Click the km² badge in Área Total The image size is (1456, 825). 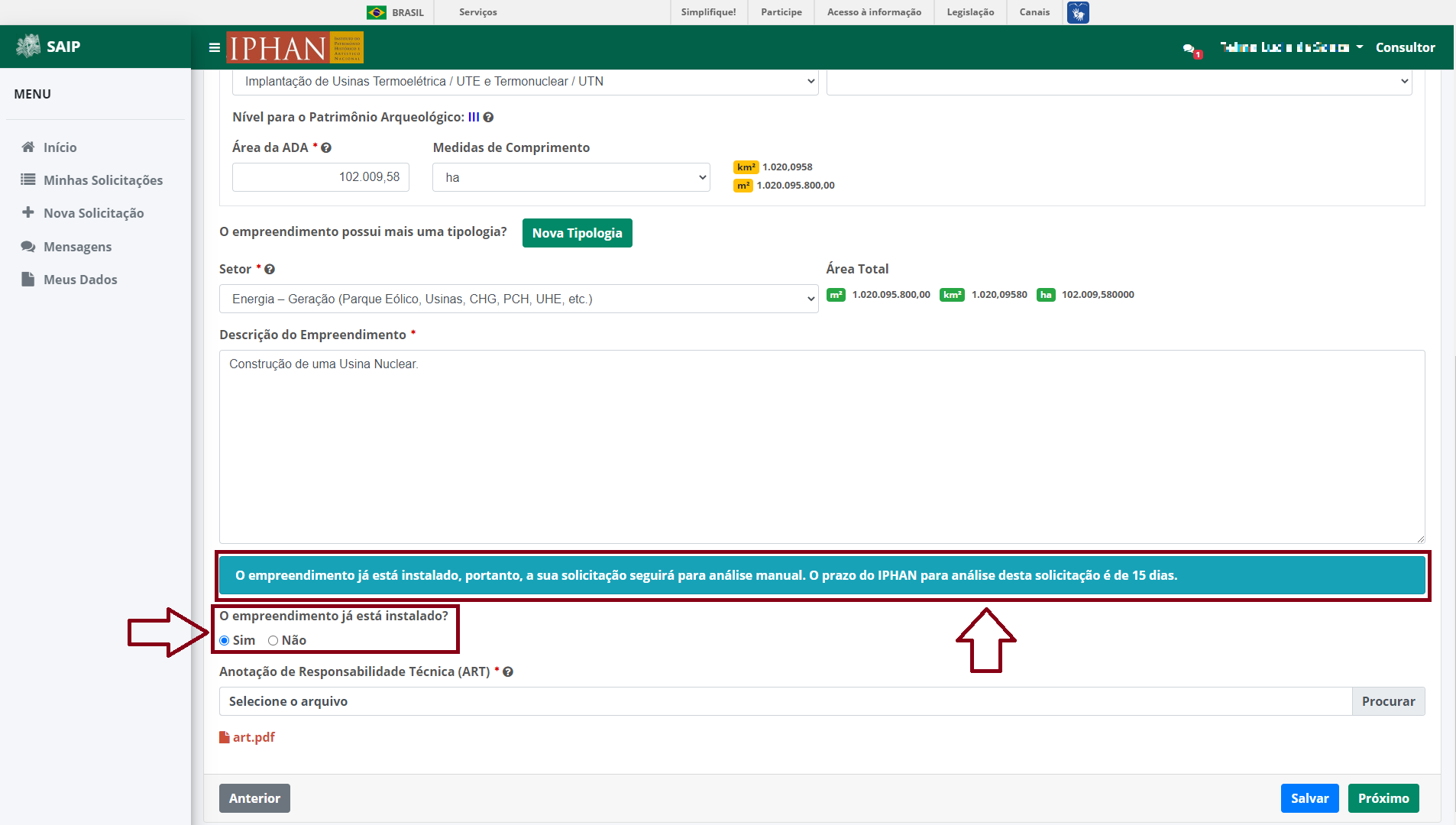[952, 295]
